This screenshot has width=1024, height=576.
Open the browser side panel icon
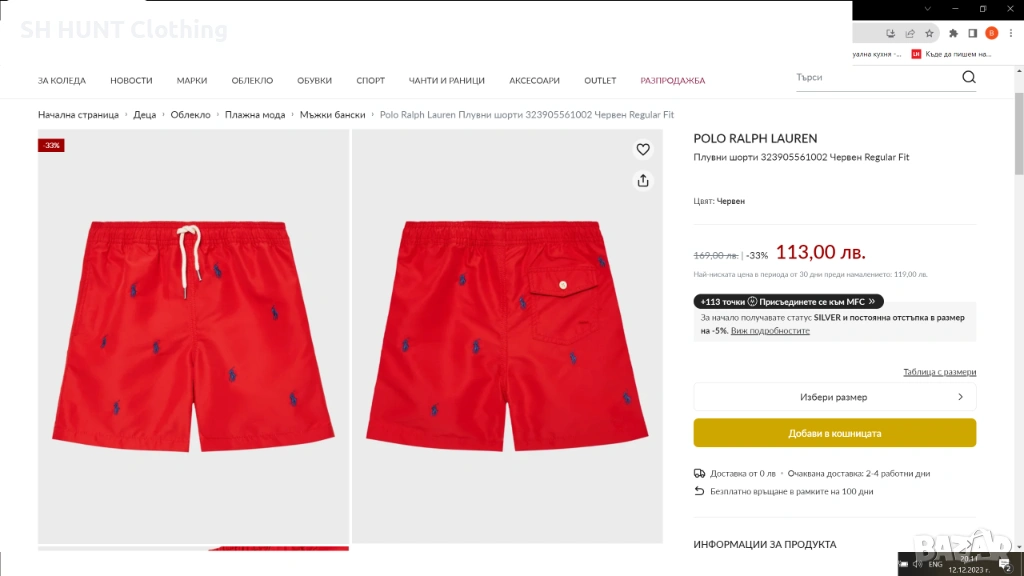(972, 33)
